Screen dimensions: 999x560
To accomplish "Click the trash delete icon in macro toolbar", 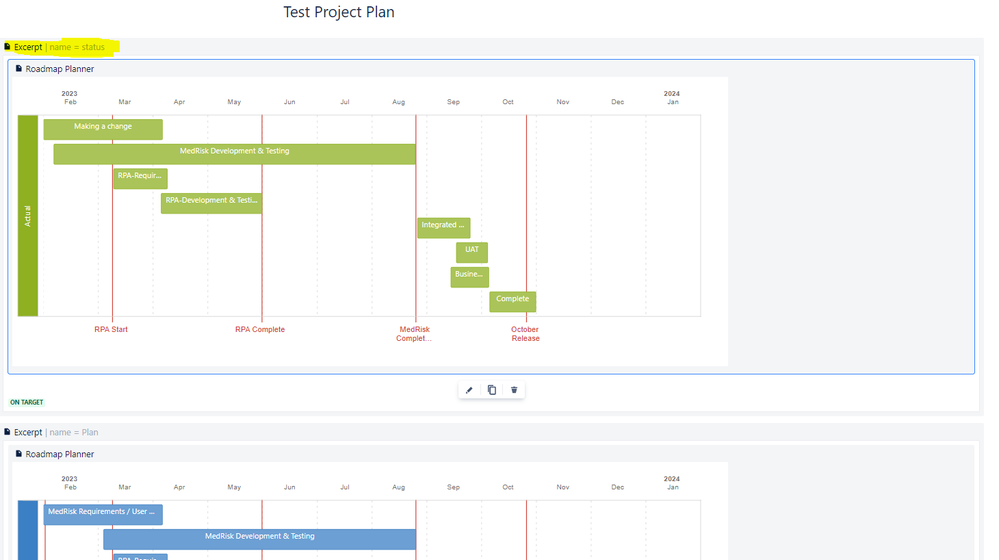I will pos(514,390).
